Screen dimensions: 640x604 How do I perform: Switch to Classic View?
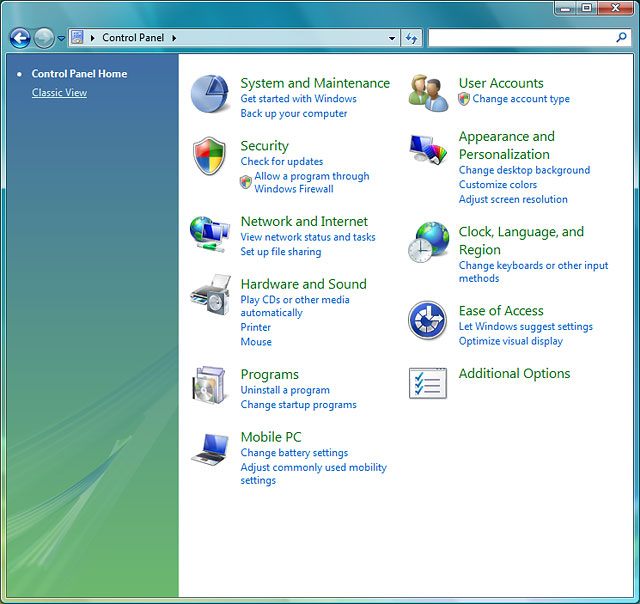59,93
